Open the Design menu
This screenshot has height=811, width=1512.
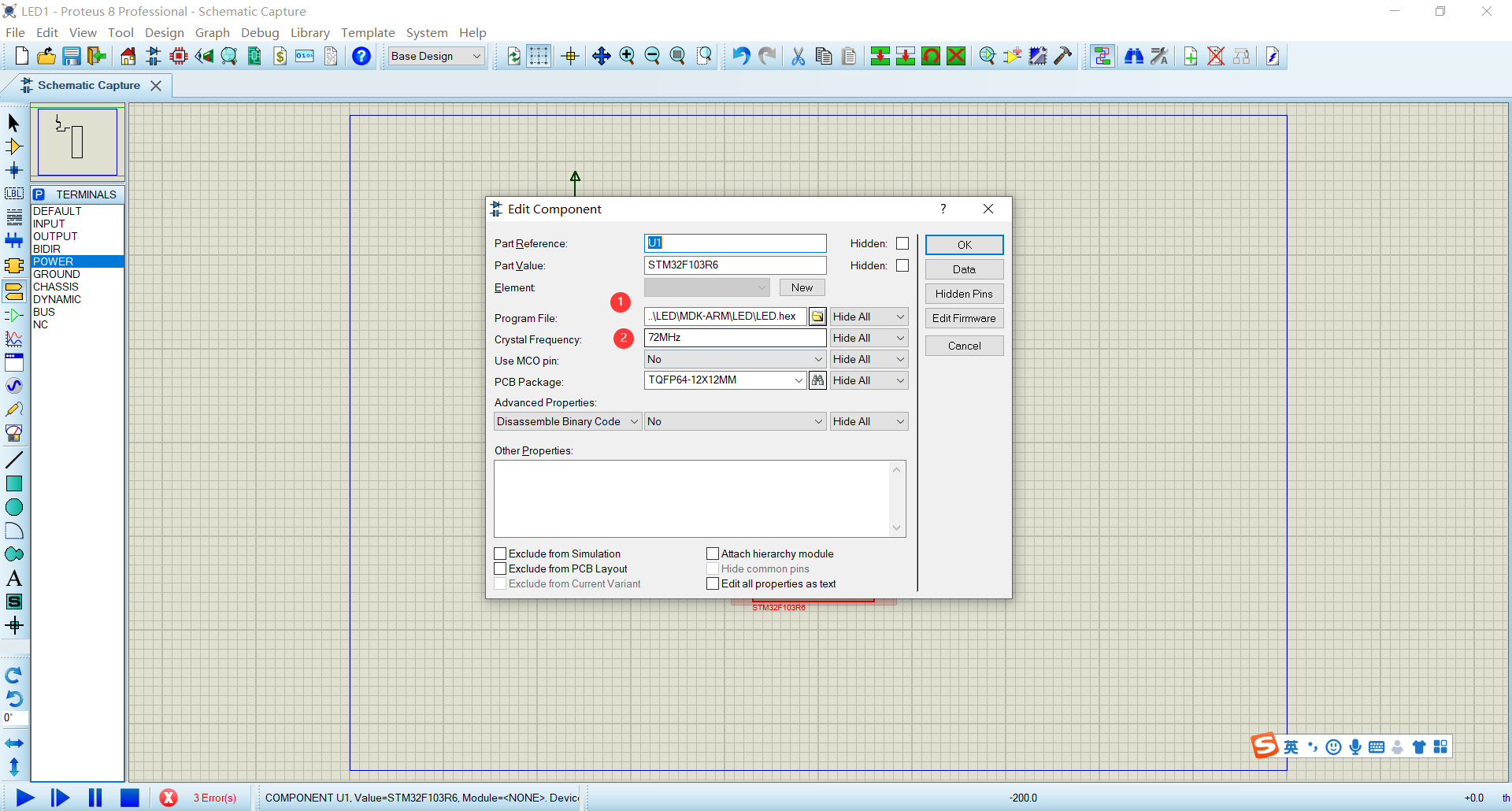tap(164, 32)
